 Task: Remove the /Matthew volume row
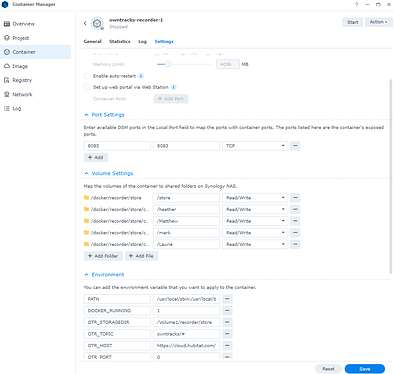point(295,221)
